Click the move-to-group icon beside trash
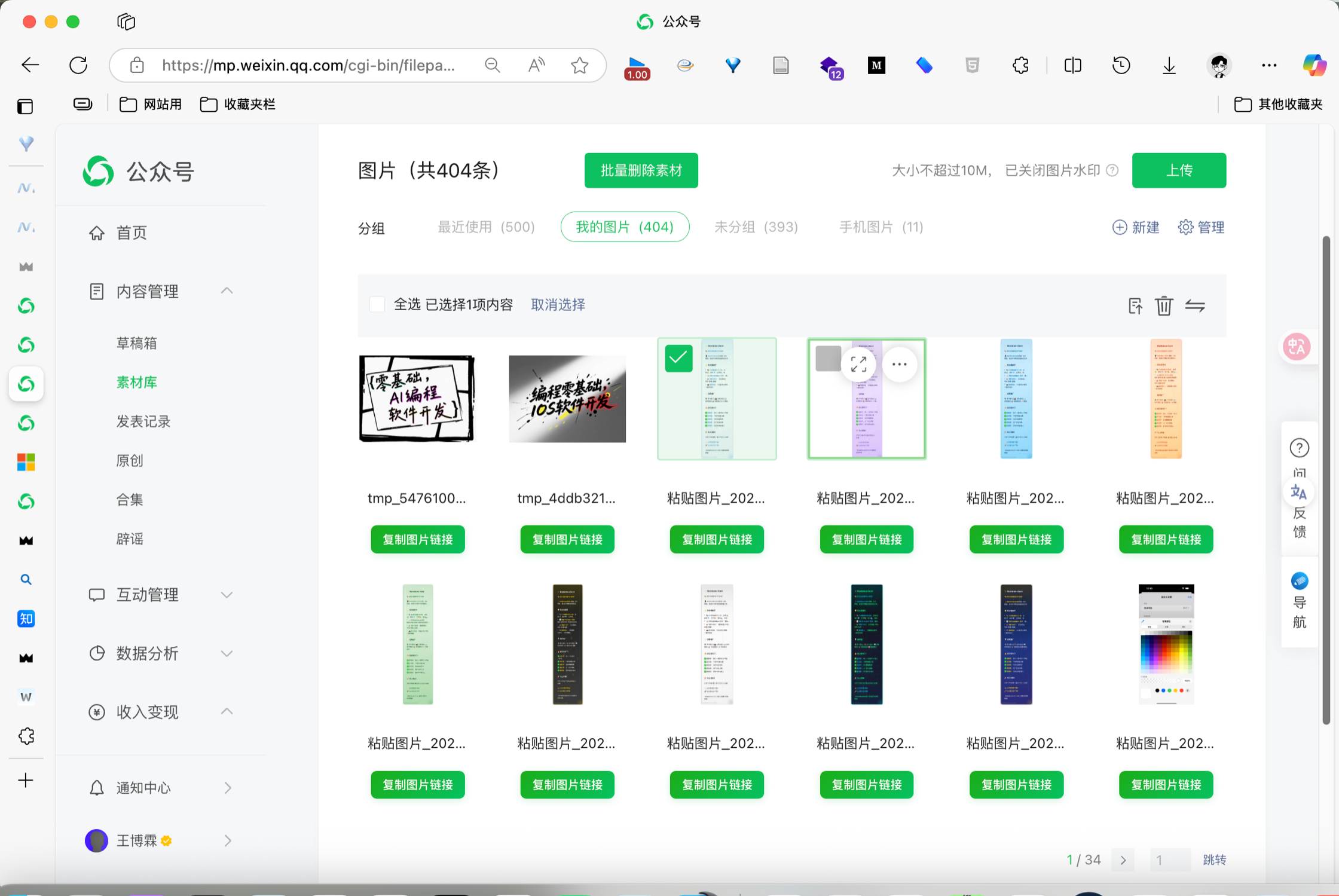This screenshot has height=896, width=1339. 1135,306
